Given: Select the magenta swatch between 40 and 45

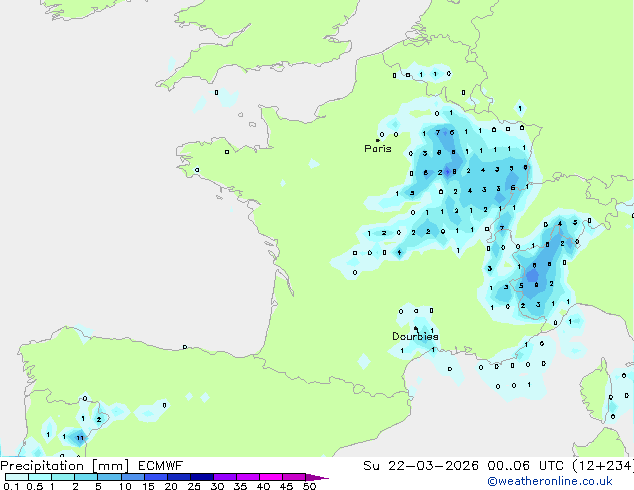Looking at the screenshot, I should pyautogui.click(x=271, y=477).
